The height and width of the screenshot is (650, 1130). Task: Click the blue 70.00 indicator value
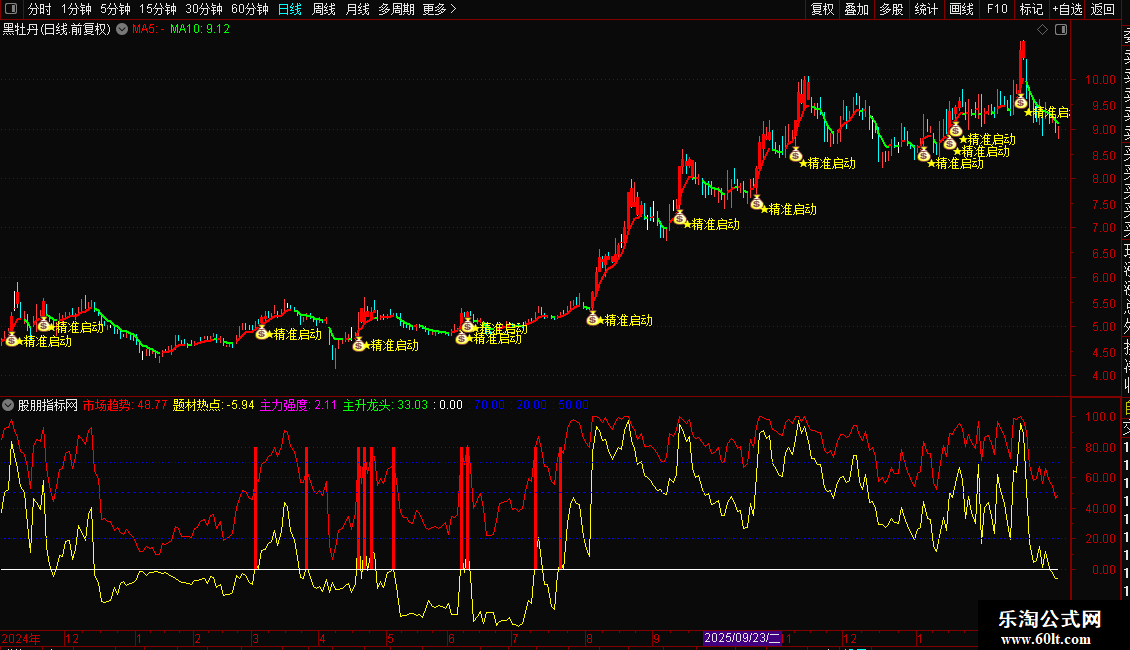pos(489,405)
